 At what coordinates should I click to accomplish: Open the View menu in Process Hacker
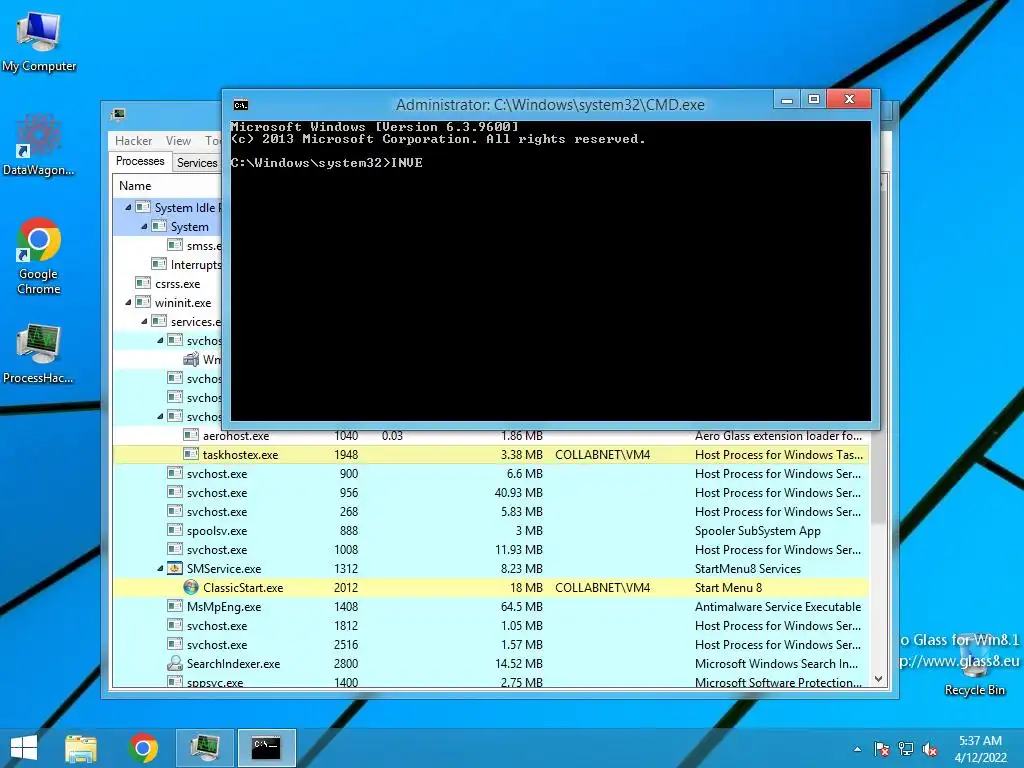pos(178,141)
